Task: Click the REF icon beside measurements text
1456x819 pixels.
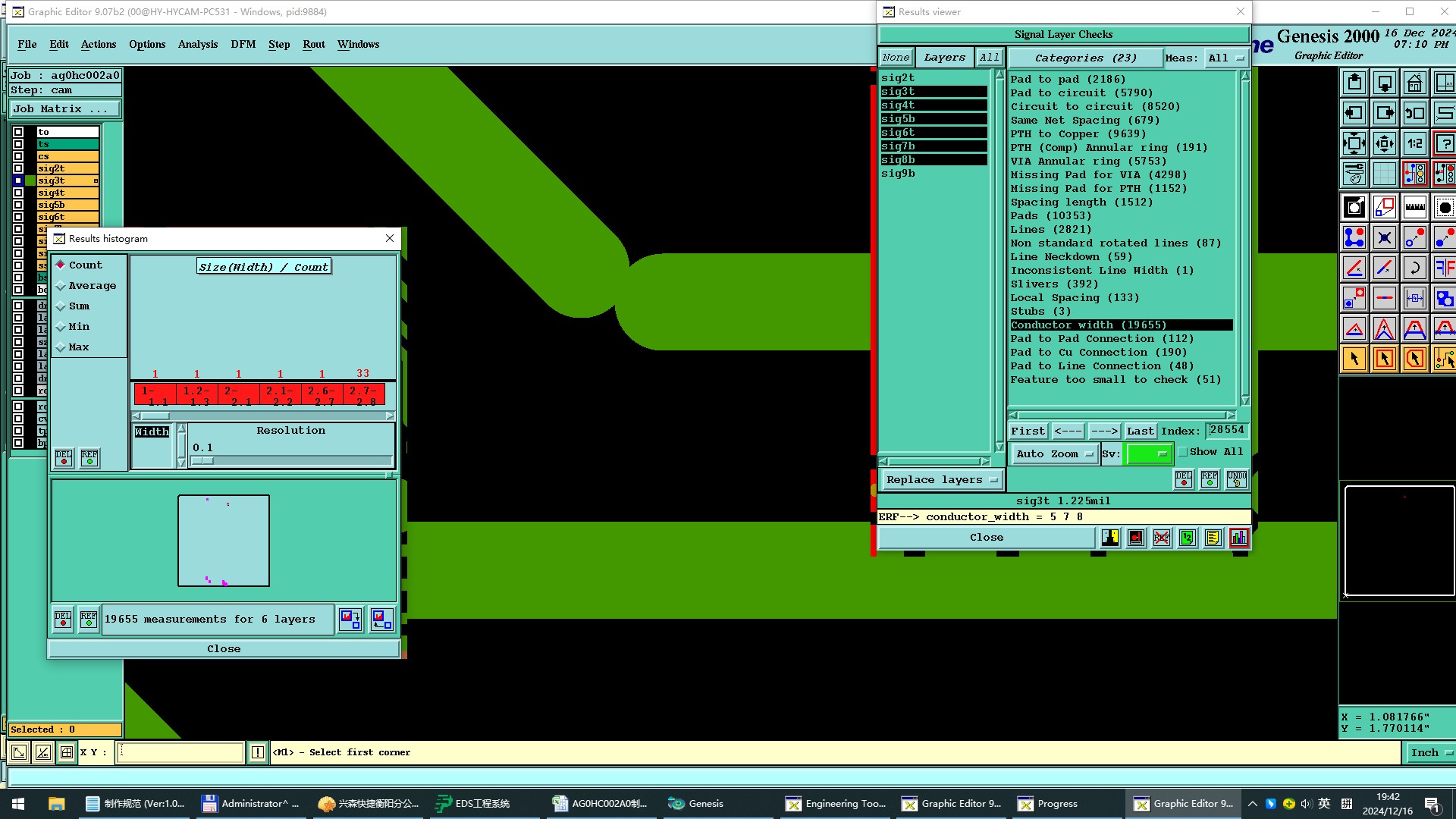Action: pos(89,620)
